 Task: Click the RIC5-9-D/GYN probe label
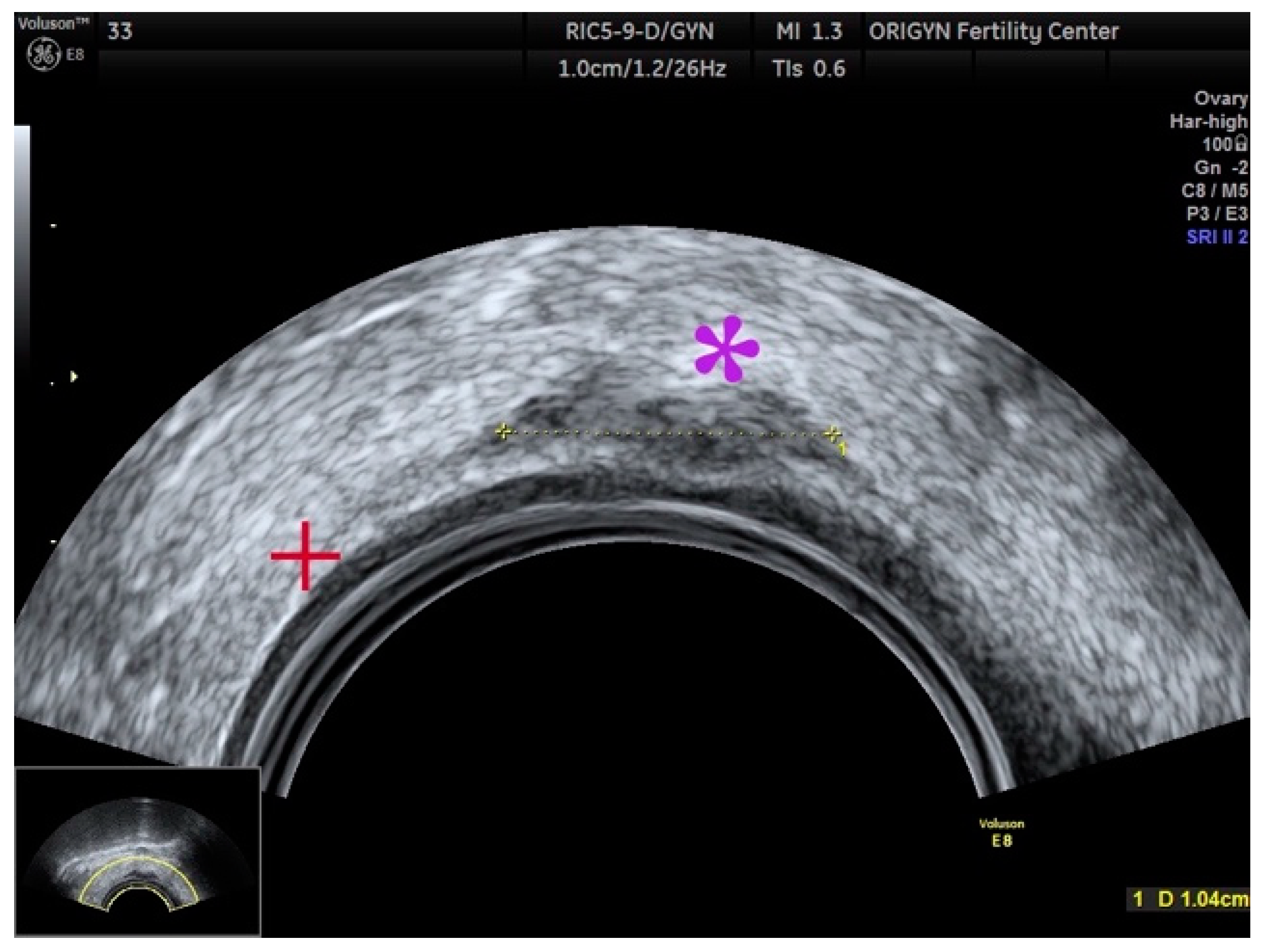click(x=639, y=31)
